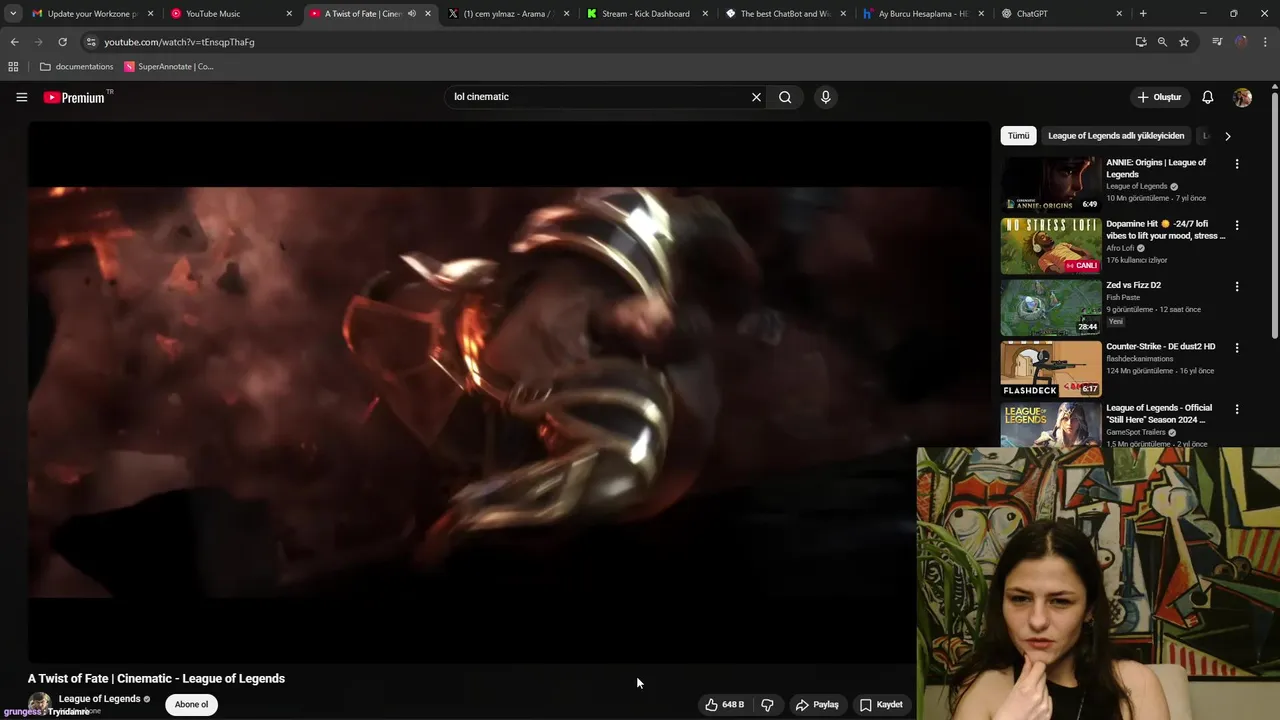This screenshot has height=720, width=1280.
Task: Open media control icon in browser toolbar
Action: (1217, 42)
